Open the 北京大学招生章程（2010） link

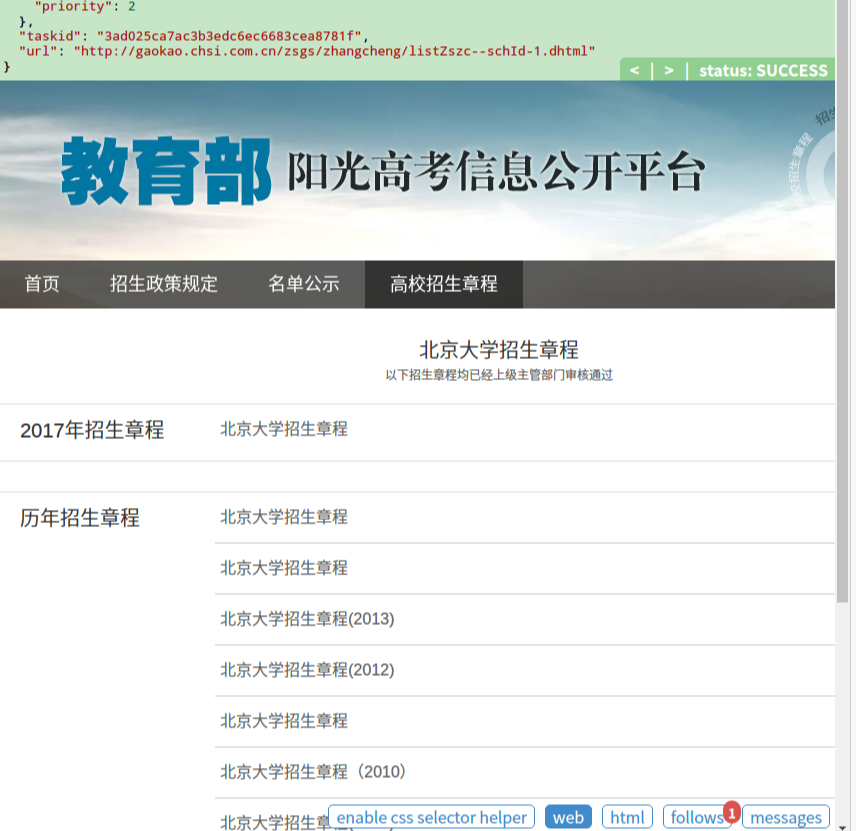(313, 771)
